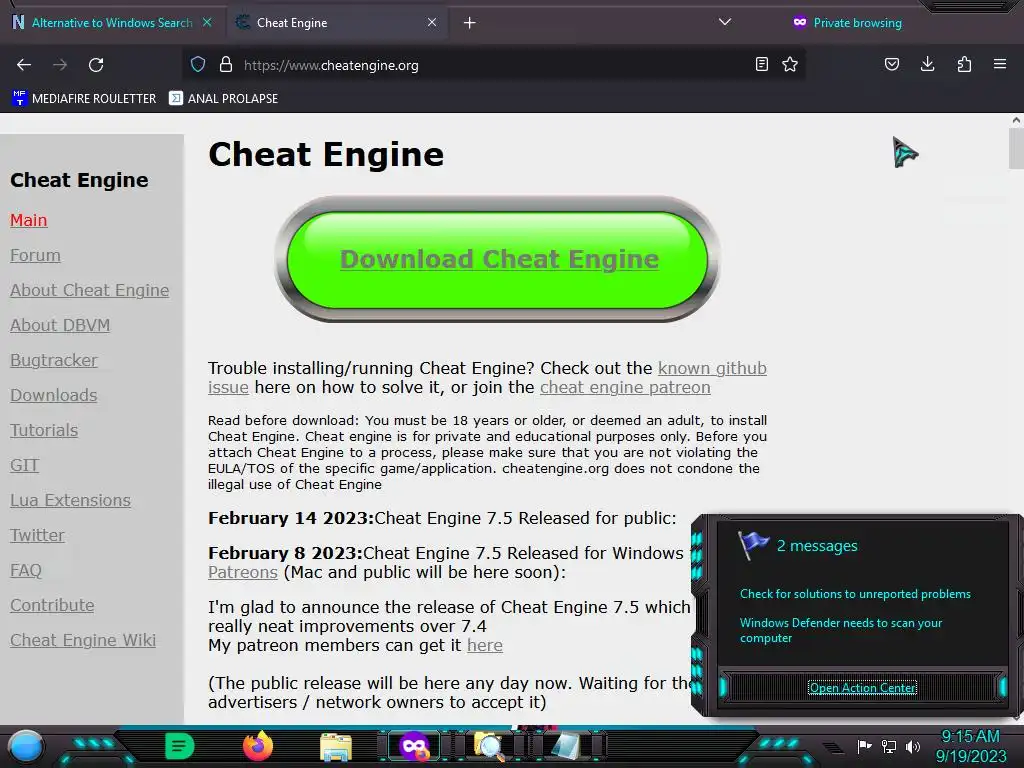
Task: View site security padlock info
Action: (x=226, y=65)
